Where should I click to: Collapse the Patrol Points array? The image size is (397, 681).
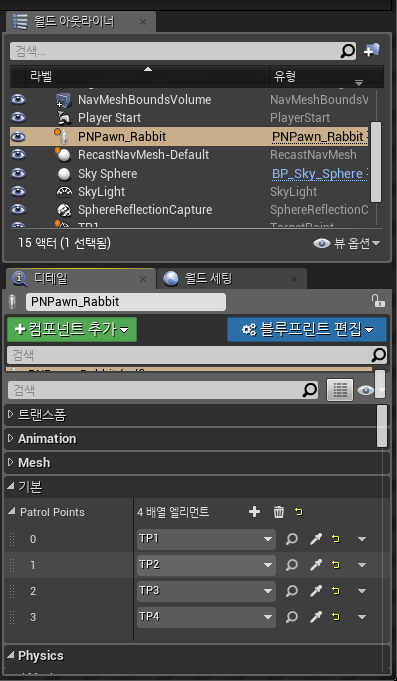click(12, 512)
